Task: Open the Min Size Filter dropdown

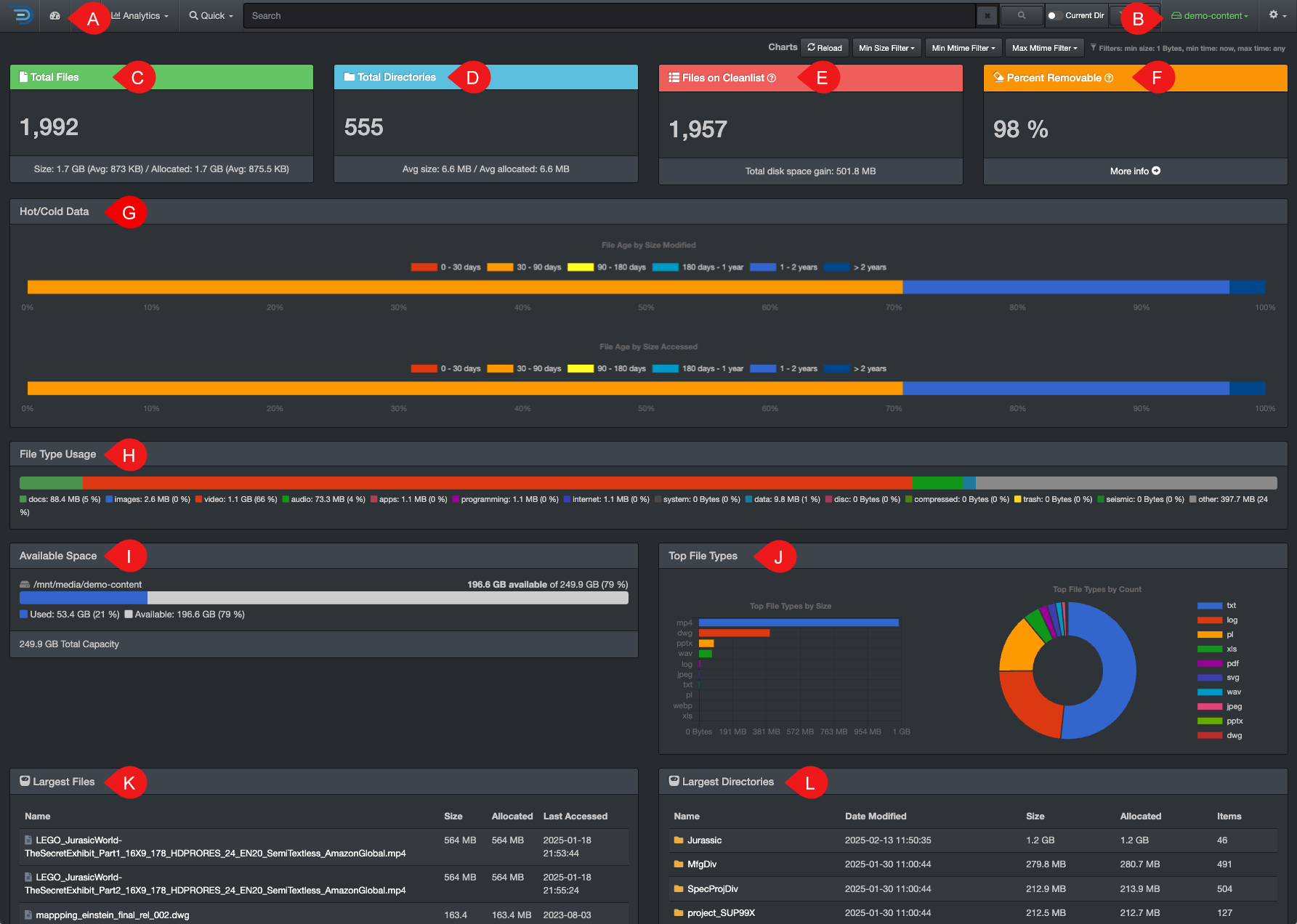Action: coord(886,47)
